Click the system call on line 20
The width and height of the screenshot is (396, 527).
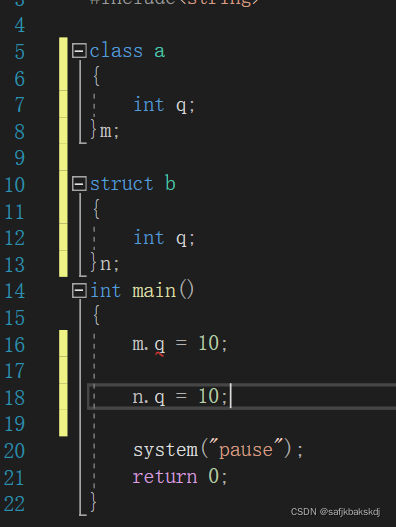pos(166,450)
